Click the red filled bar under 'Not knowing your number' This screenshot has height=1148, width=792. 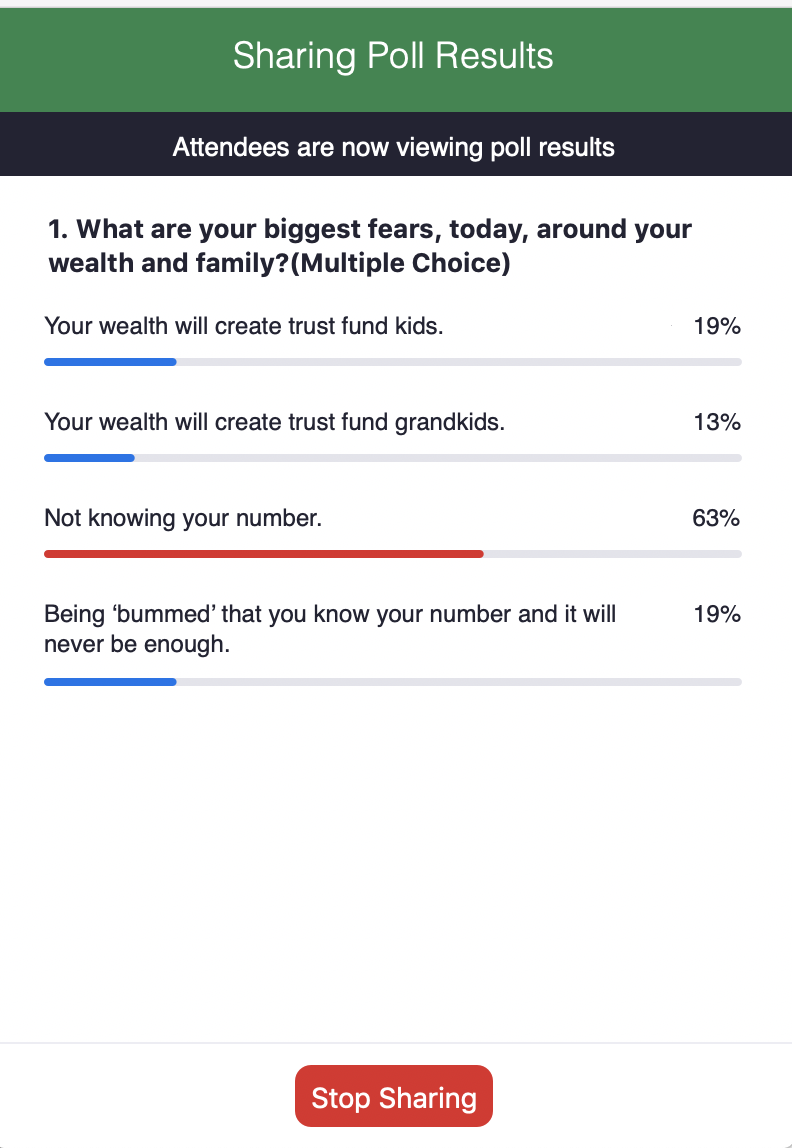click(263, 553)
